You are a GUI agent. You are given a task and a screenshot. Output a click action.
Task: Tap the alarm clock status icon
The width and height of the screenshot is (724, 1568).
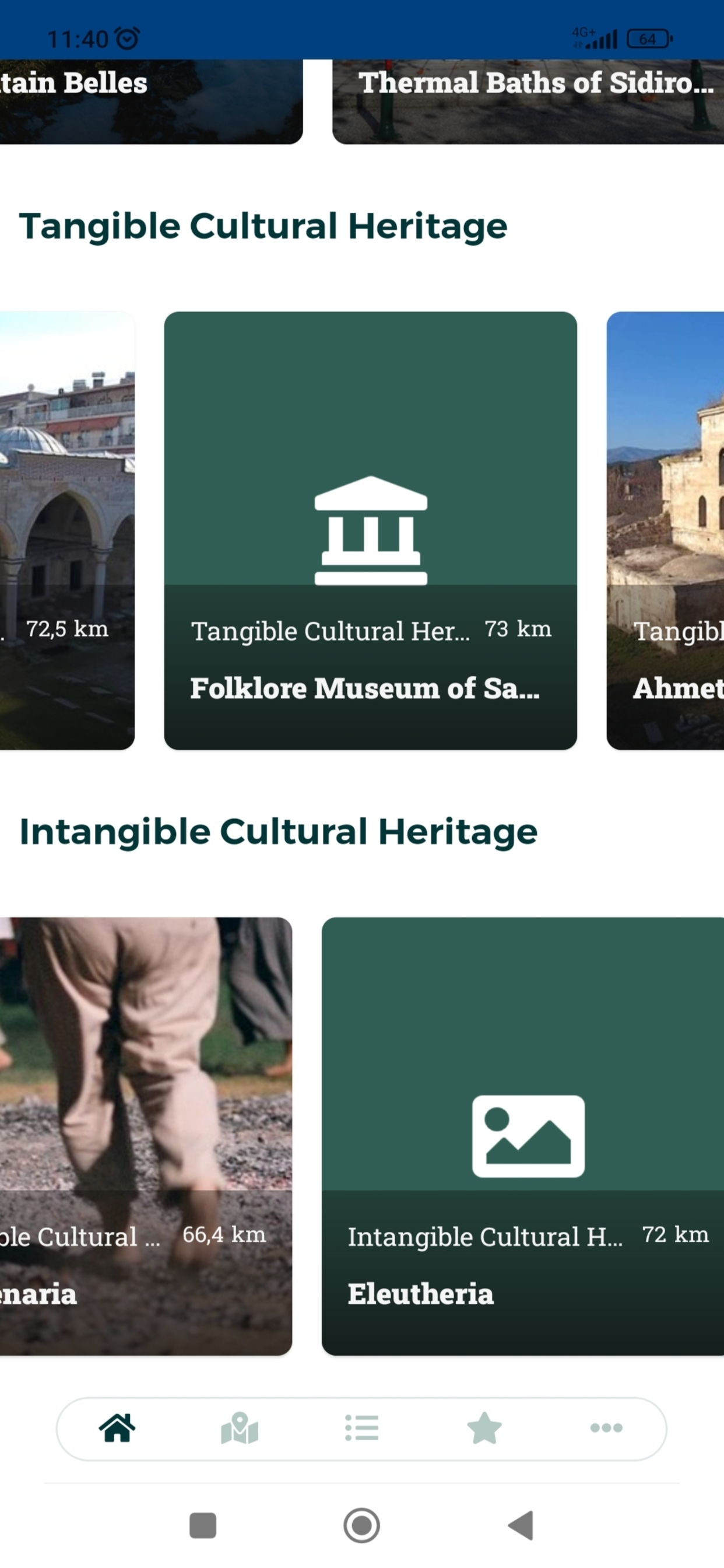[x=127, y=39]
